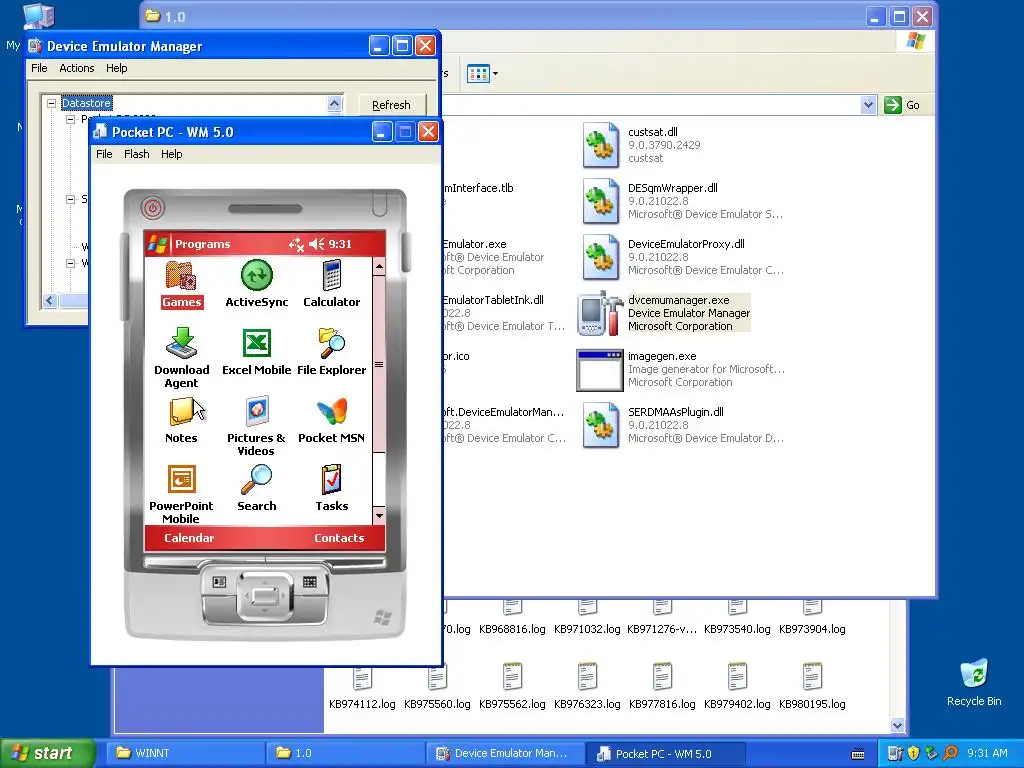This screenshot has height=768, width=1024.
Task: Click the Go button in Explorer
Action: click(x=902, y=105)
